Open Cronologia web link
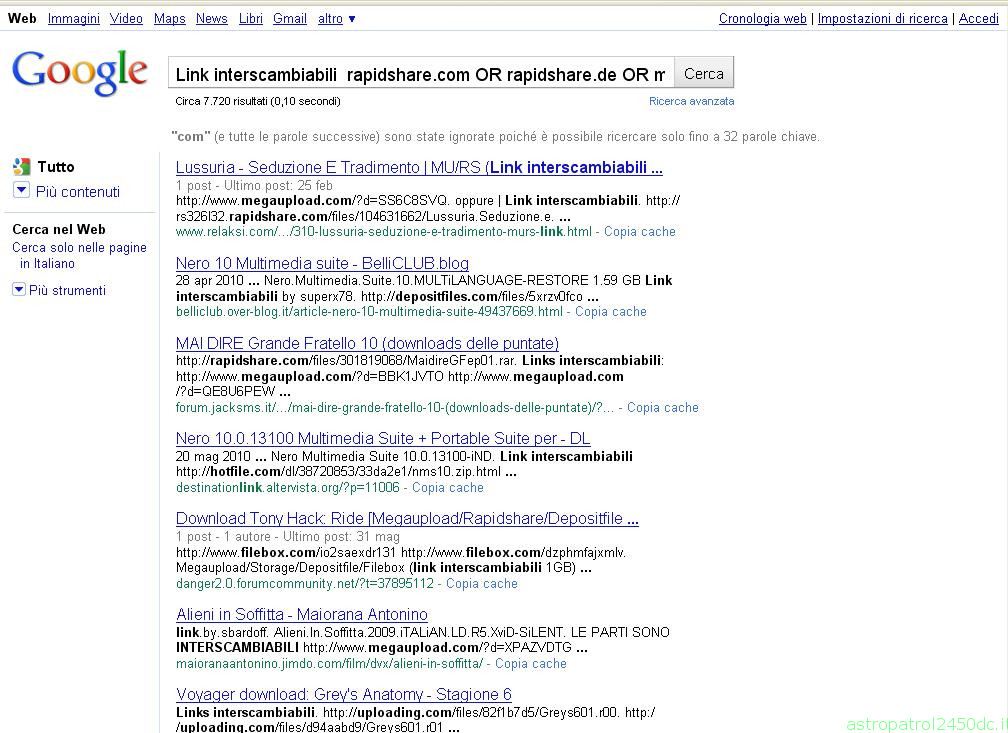This screenshot has width=1008, height=733. (762, 19)
